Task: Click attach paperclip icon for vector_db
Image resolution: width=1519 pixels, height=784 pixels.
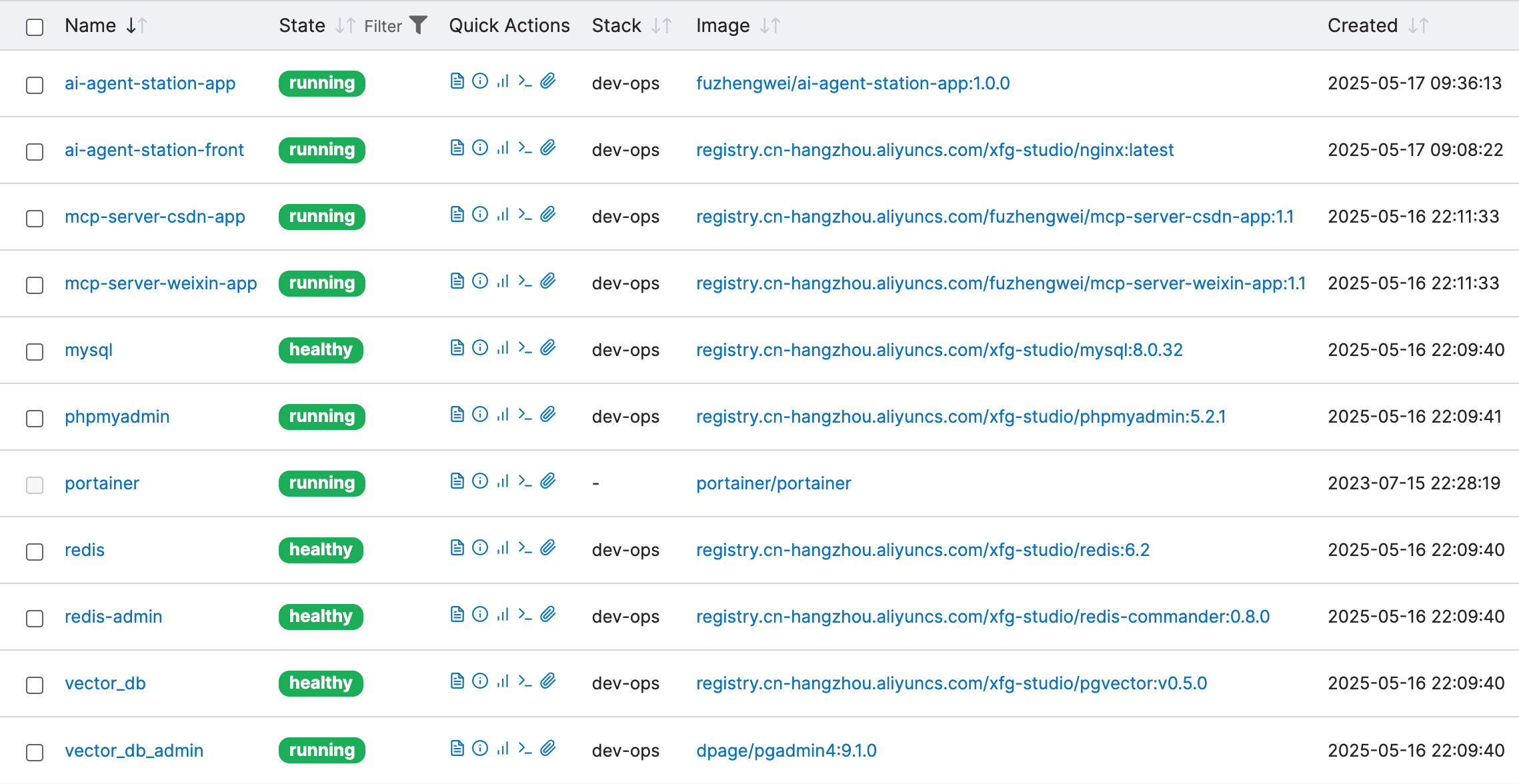Action: [x=548, y=681]
